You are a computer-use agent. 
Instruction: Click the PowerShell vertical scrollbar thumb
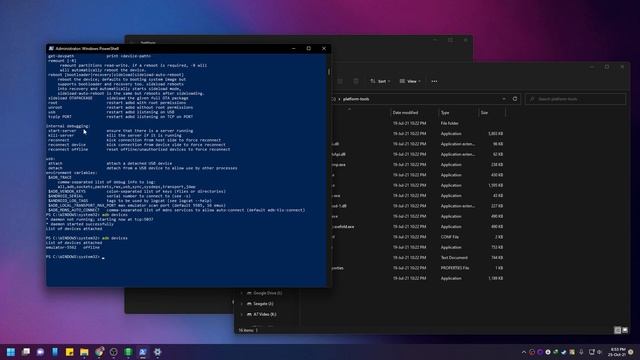point(329,72)
